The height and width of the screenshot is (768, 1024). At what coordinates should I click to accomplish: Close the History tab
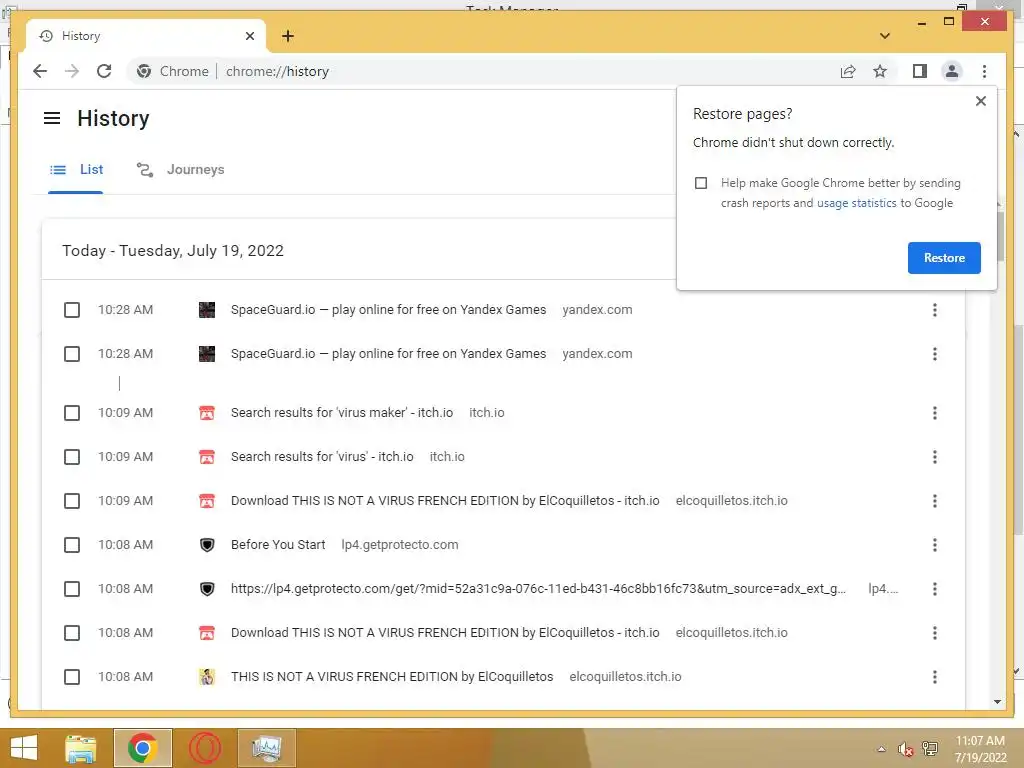(249, 36)
